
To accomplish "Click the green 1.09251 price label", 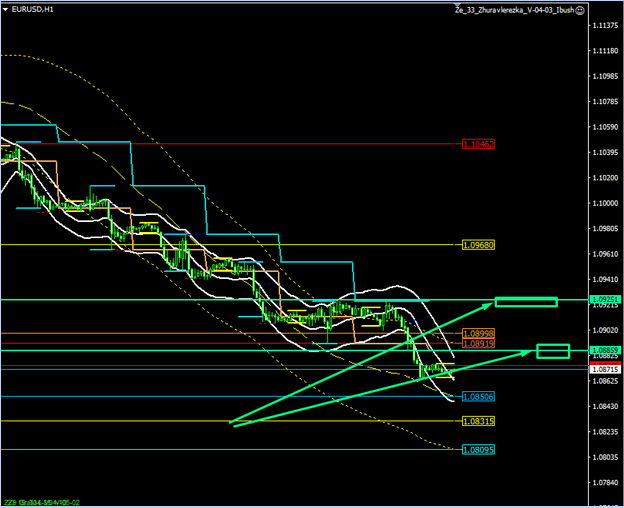I will [x=602, y=299].
